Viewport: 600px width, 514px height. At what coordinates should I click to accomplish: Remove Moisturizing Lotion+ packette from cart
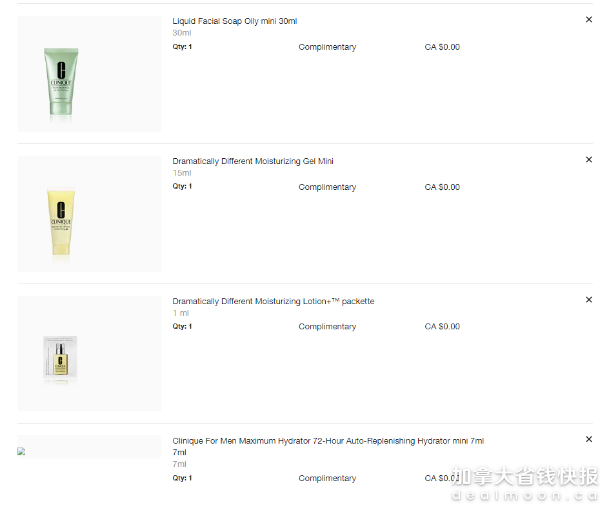pos(589,300)
